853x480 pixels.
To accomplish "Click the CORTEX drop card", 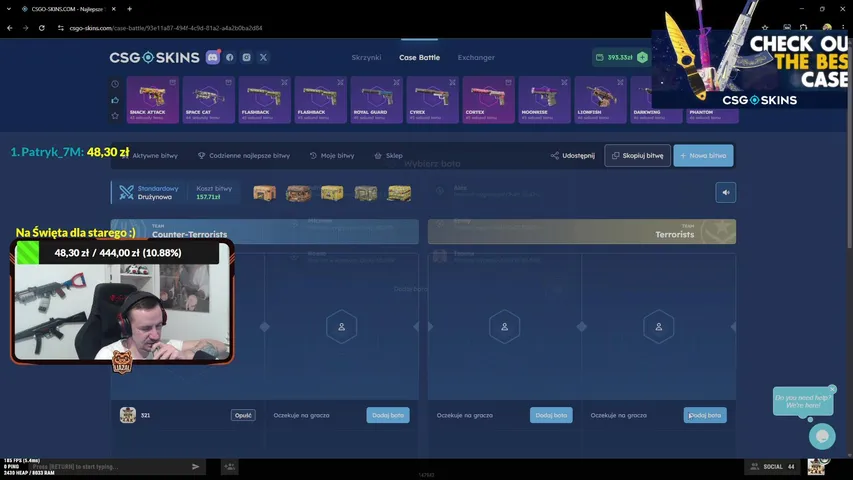I will (489, 100).
